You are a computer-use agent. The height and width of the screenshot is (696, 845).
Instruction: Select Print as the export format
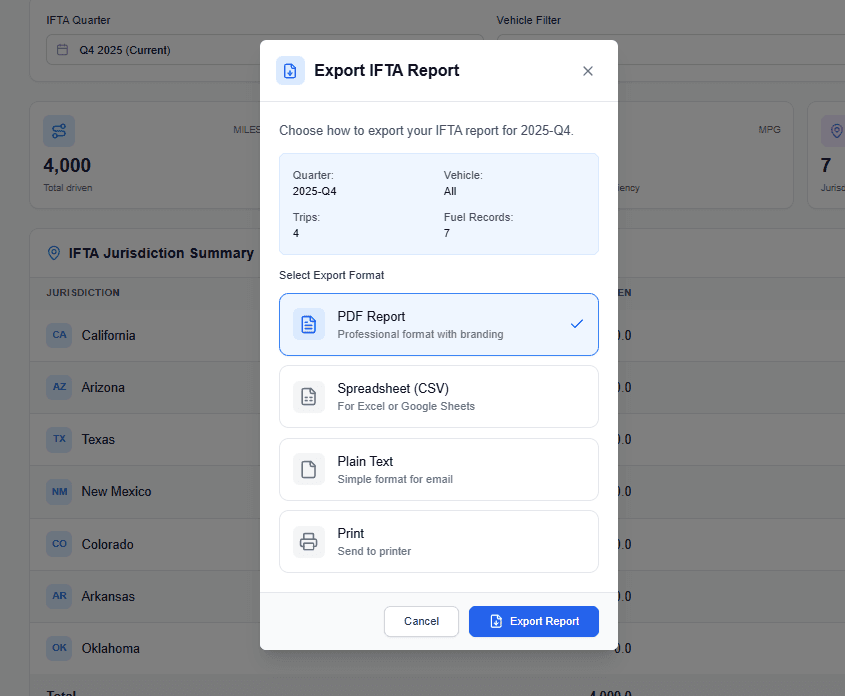tap(438, 541)
